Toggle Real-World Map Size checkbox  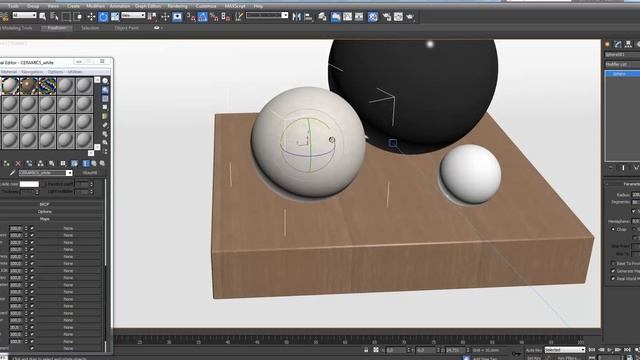(613, 278)
